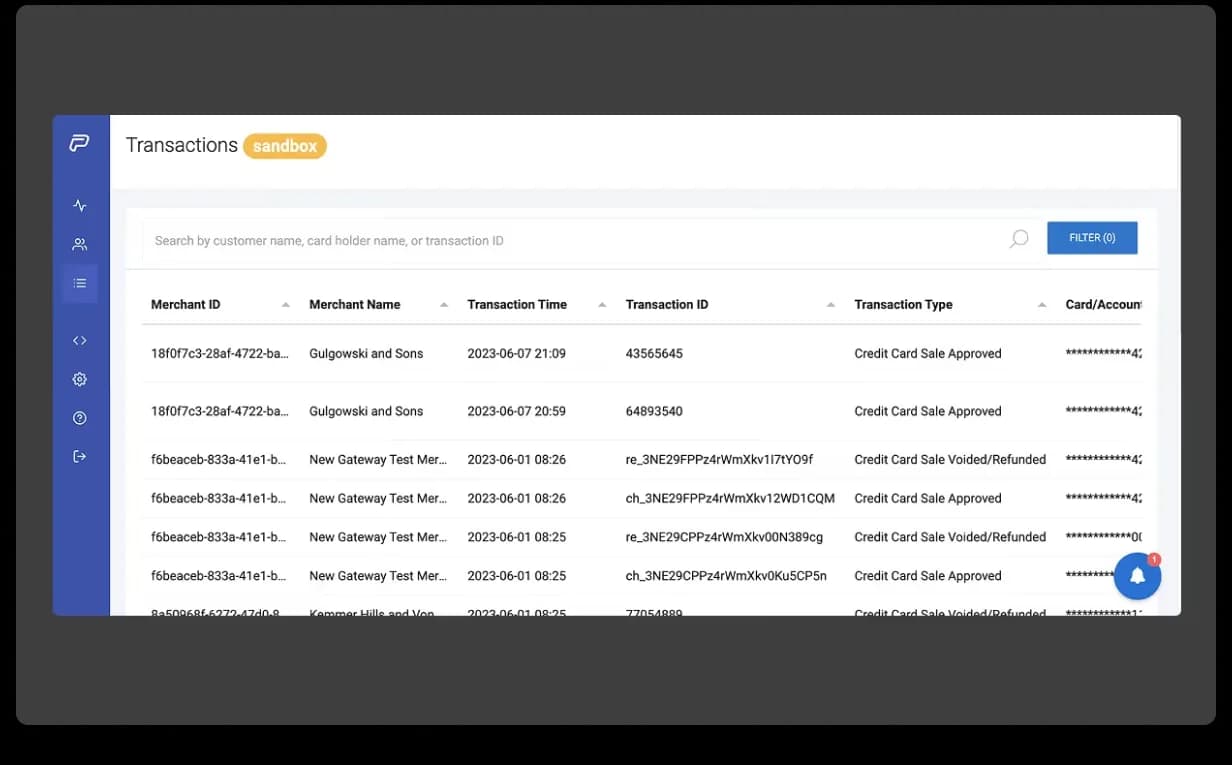The height and width of the screenshot is (765, 1232).
Task: Select transaction re_3NE29CPPz4rWmXkv00N389cg
Action: coord(724,537)
